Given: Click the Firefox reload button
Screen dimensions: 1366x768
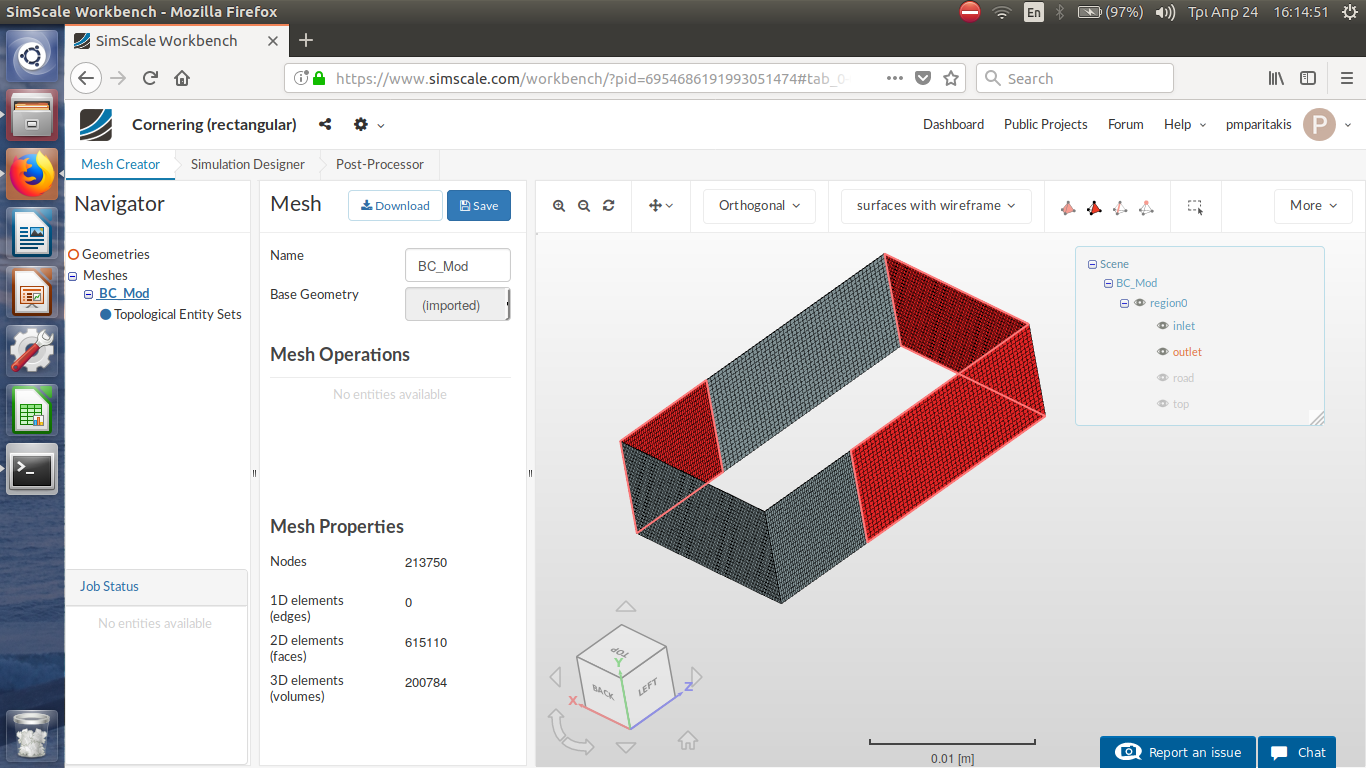Looking at the screenshot, I should pyautogui.click(x=151, y=78).
